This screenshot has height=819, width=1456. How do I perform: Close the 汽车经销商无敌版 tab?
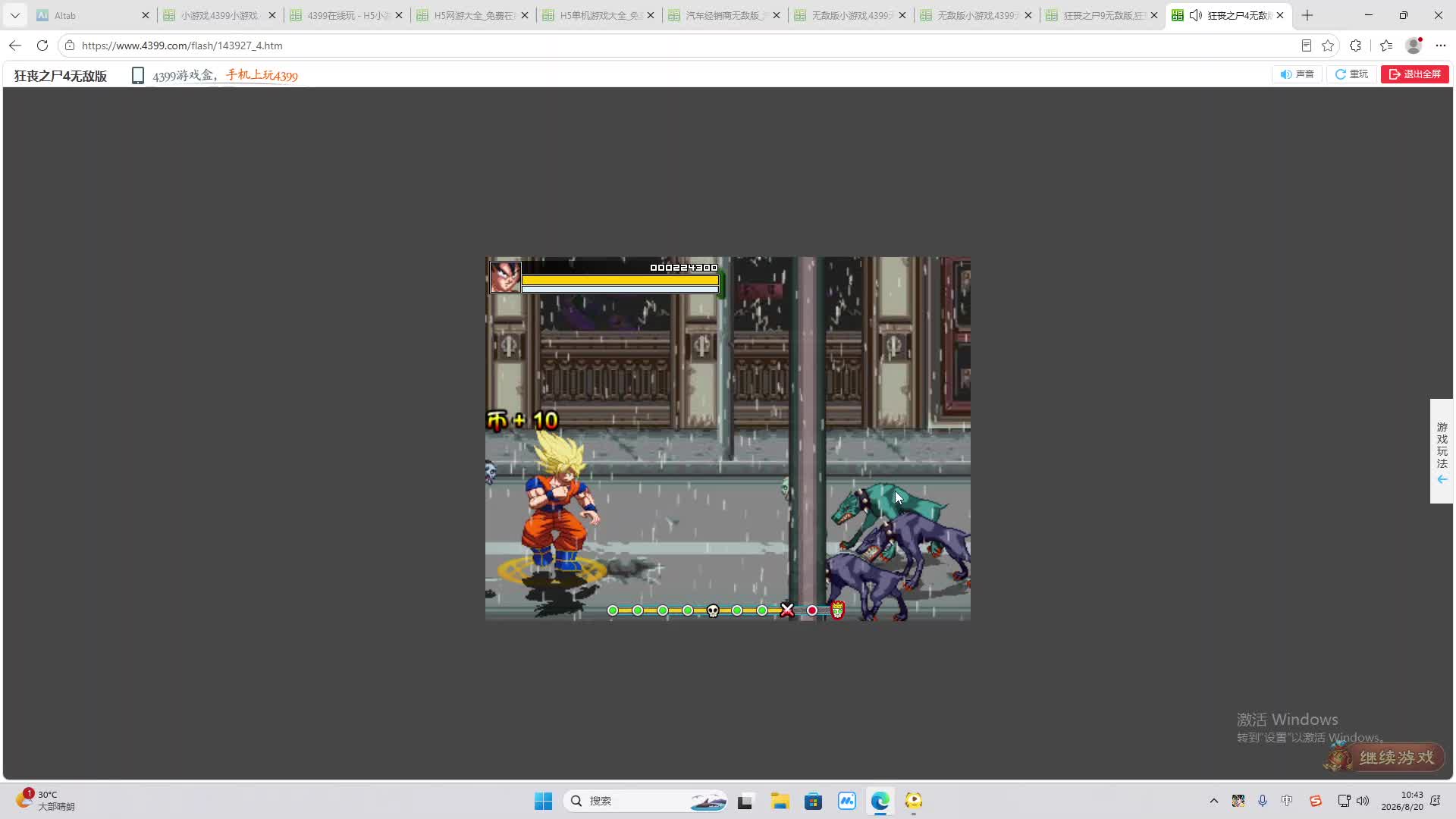777,15
